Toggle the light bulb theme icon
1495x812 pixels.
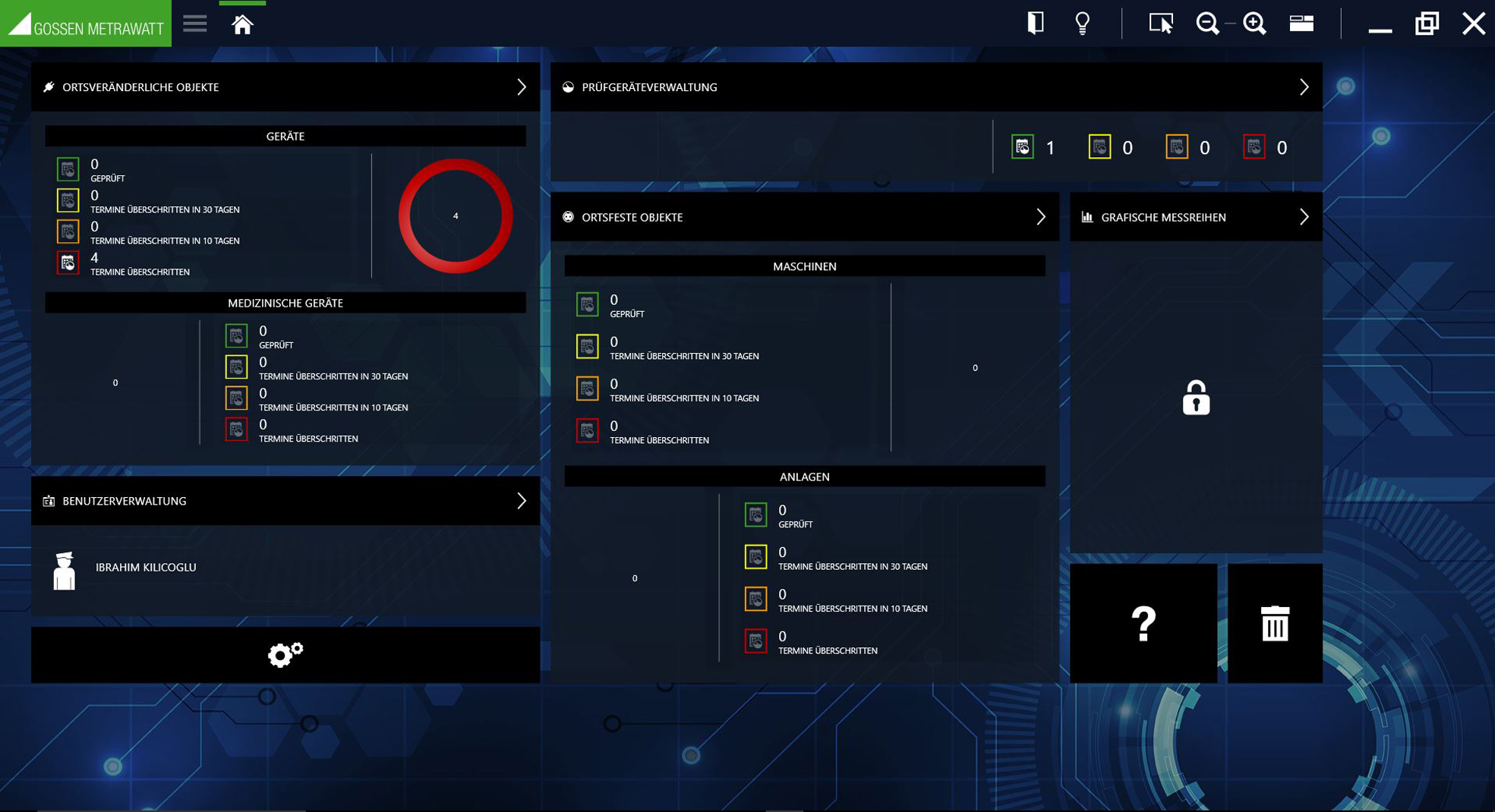tap(1082, 24)
